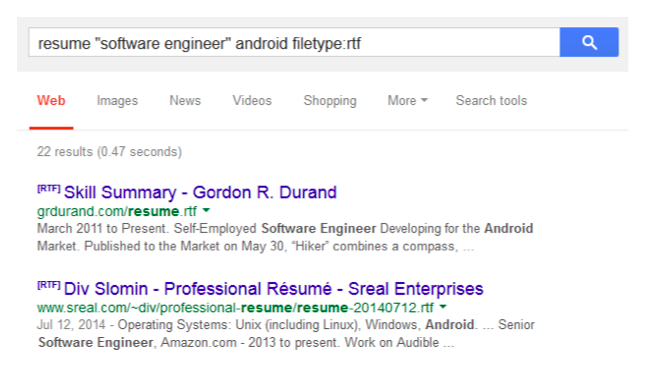Expand the More dropdown menu
Viewport: 654px width, 374px height.
pyautogui.click(x=407, y=100)
